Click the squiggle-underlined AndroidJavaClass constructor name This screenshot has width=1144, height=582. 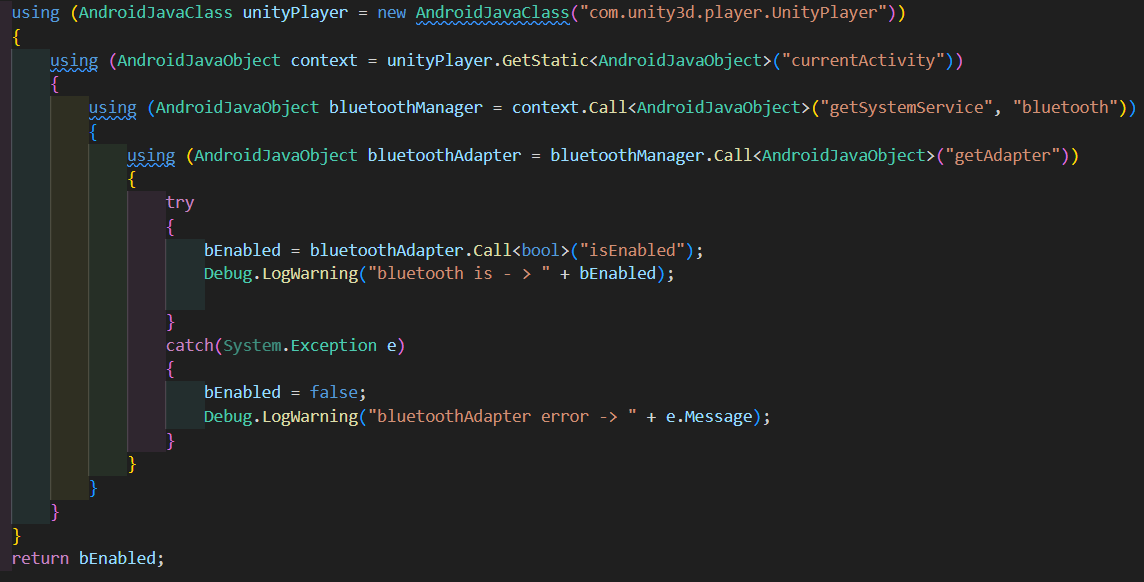[492, 13]
